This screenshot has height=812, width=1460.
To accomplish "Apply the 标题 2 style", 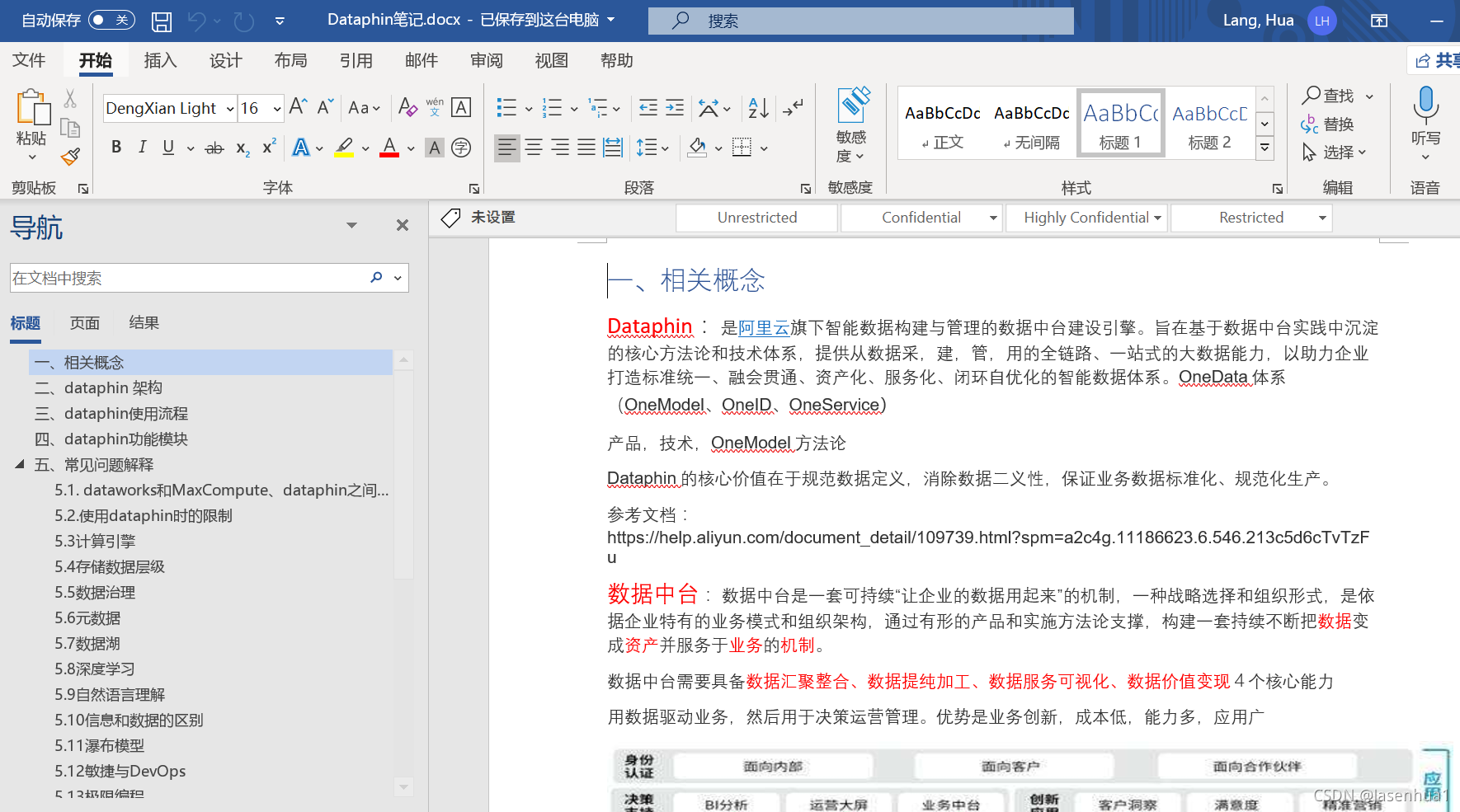I will point(1209,124).
